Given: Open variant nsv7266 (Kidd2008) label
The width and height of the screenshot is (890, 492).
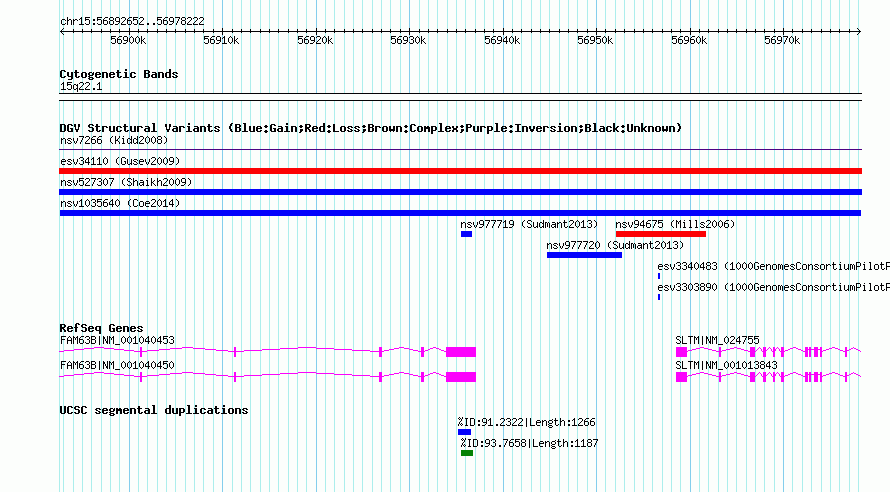Looking at the screenshot, I should point(114,140).
